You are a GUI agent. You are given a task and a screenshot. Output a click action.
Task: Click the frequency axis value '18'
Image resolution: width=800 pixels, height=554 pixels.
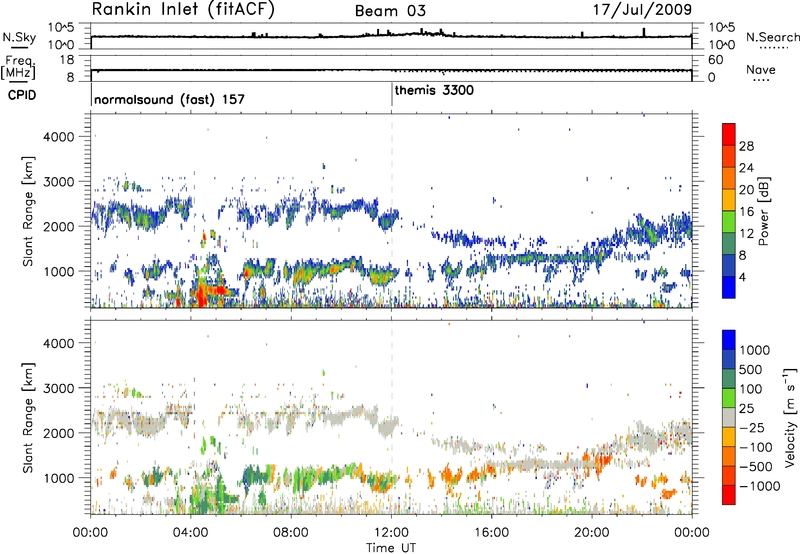(67, 60)
